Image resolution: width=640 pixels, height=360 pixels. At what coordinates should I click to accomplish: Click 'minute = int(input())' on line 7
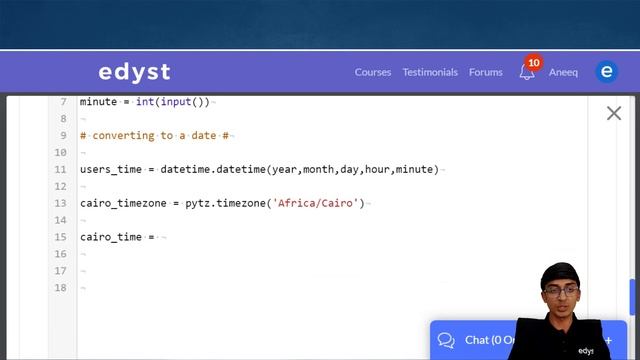(x=144, y=102)
